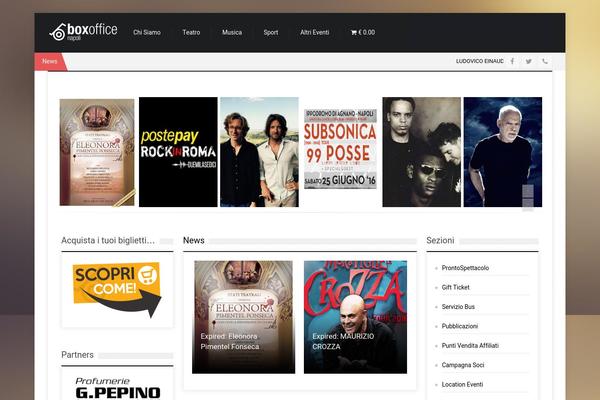Open the man in black shirt carousel photo
The image size is (600, 400).
[503, 152]
